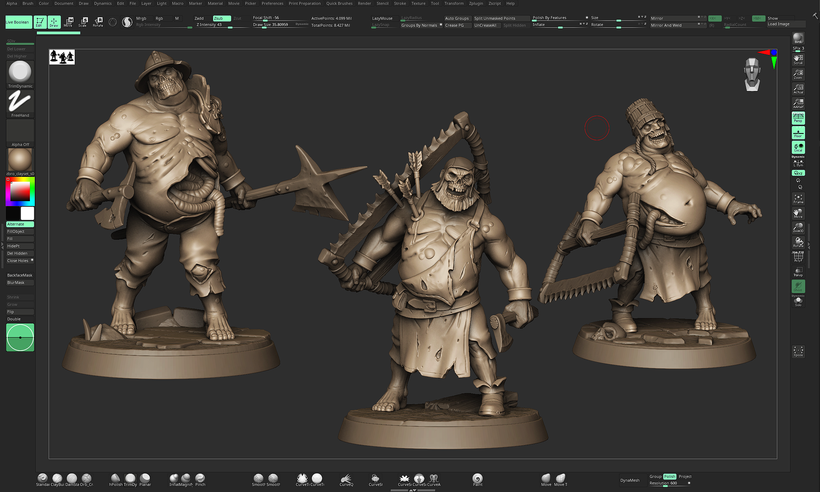
Task: Enable Zsub sculpting mode
Action: (221, 17)
